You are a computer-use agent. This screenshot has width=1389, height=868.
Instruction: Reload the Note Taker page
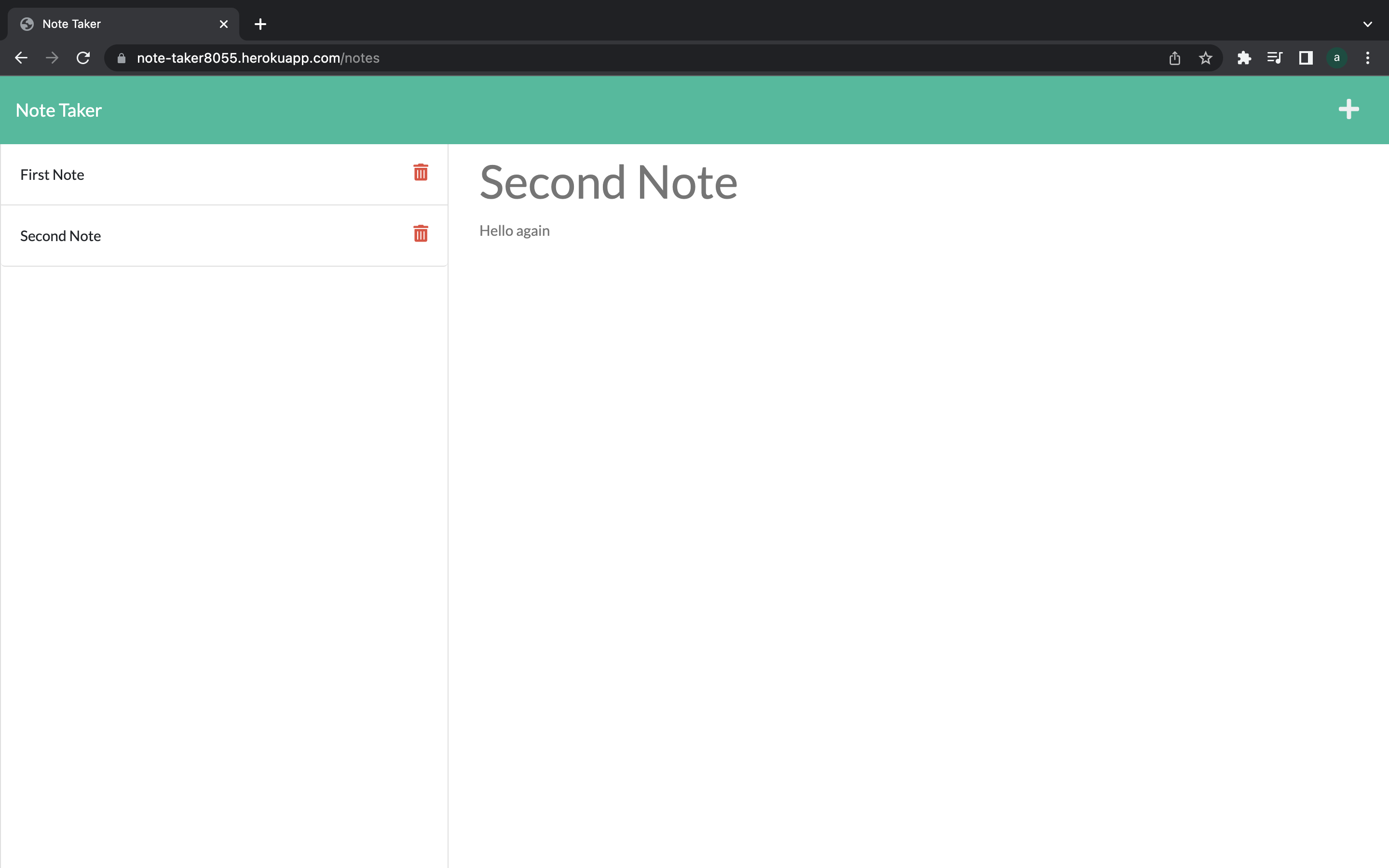click(82, 57)
